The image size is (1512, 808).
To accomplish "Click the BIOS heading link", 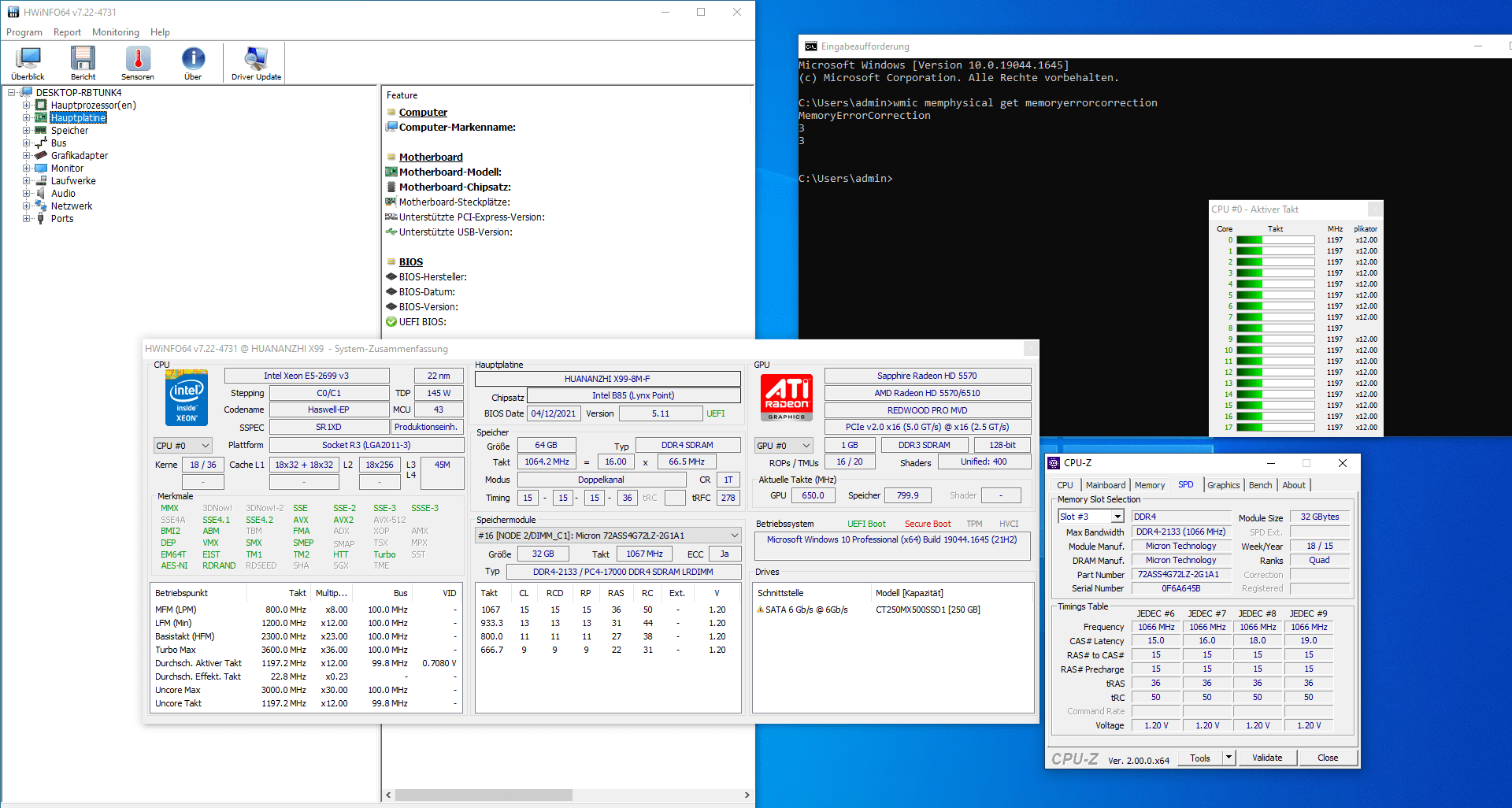I will (411, 262).
